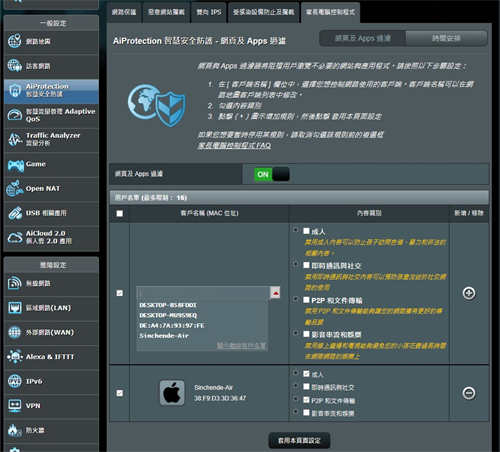The width and height of the screenshot is (500, 452).
Task: Check 即時通訊與社交 category in new rule
Action: pos(306,265)
